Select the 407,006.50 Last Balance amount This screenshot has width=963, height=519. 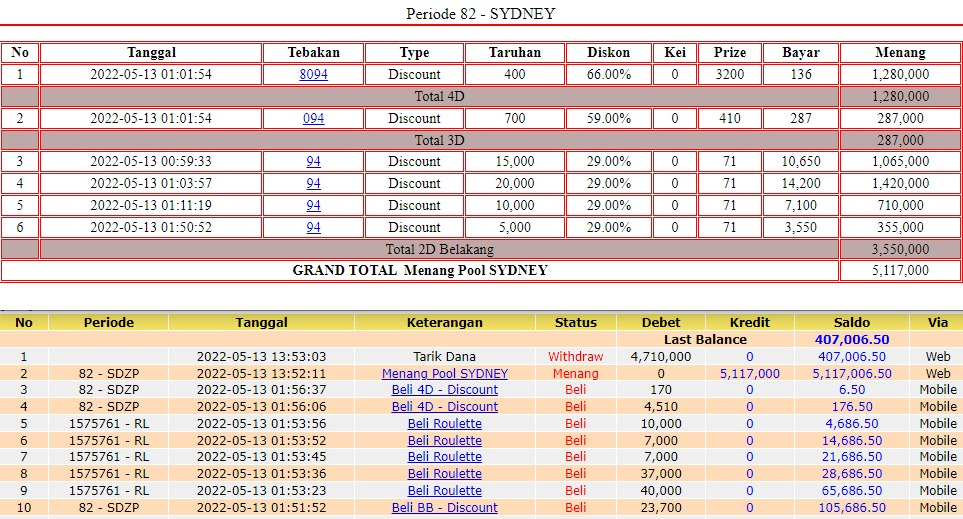[852, 340]
